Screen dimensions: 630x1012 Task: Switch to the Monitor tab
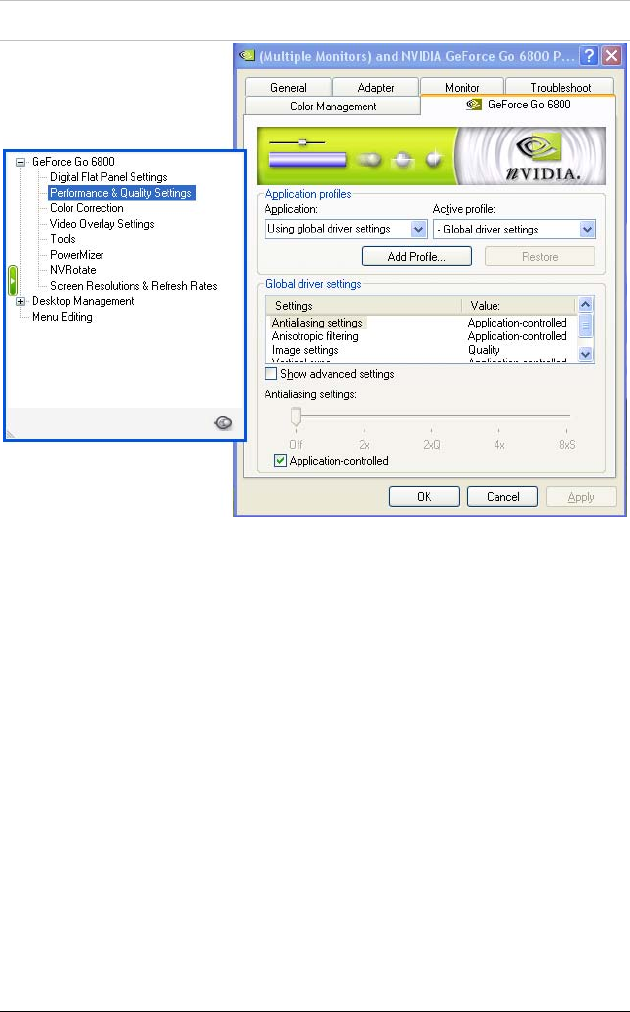coord(462,87)
